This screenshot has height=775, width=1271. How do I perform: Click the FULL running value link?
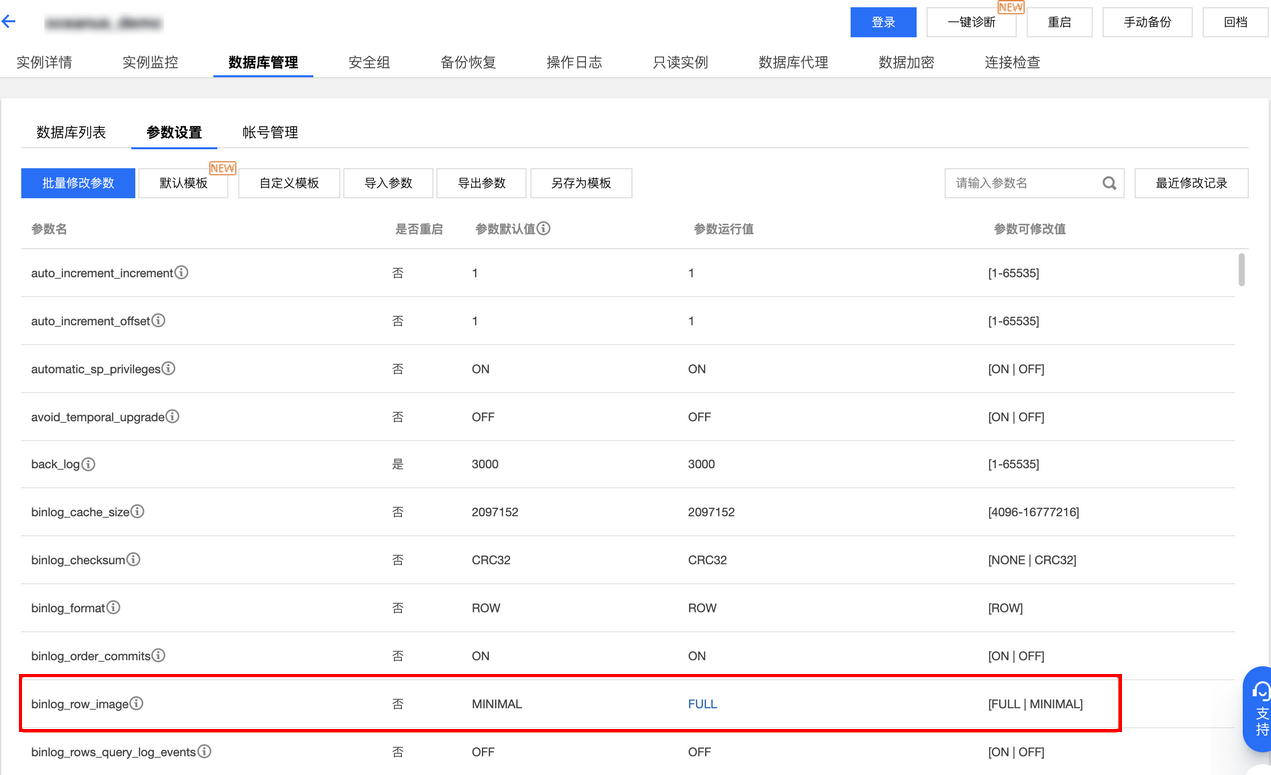point(702,704)
